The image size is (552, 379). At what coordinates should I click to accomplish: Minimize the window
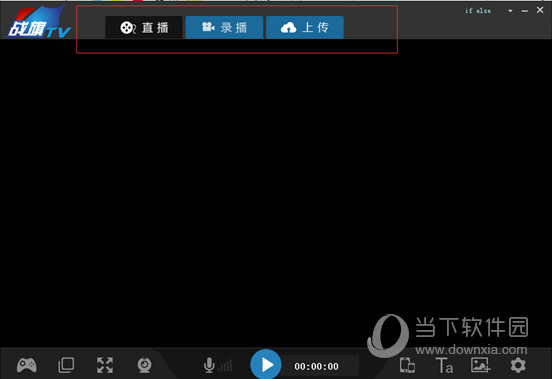pyautogui.click(x=525, y=11)
